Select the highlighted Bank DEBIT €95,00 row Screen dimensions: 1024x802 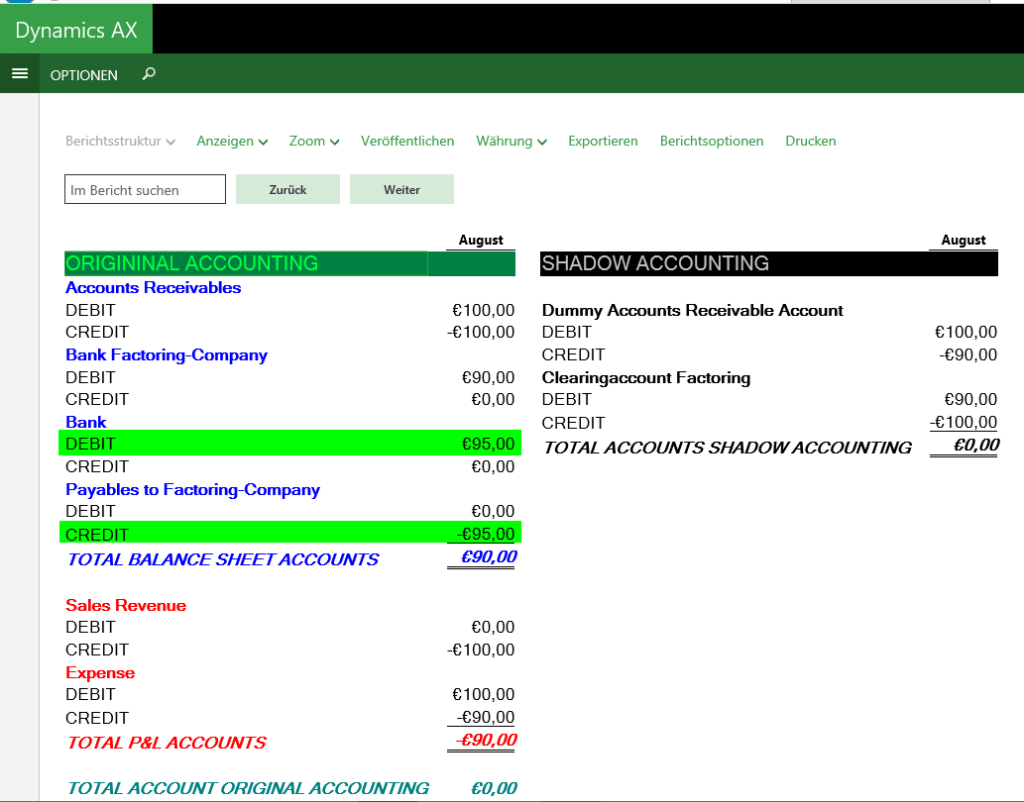click(x=290, y=443)
